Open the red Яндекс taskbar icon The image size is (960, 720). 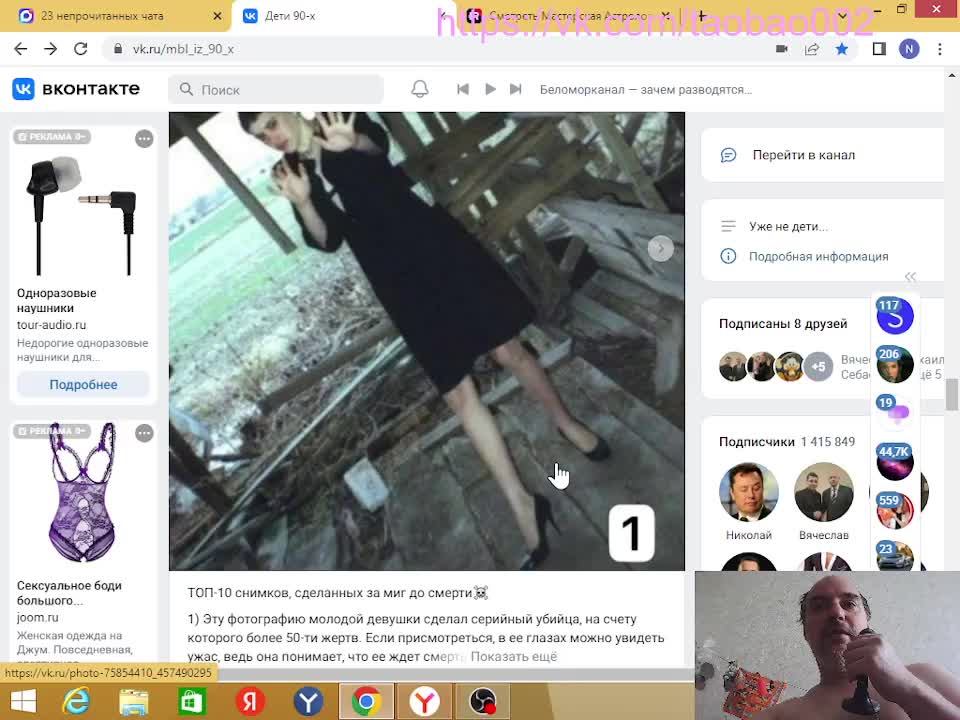click(250, 702)
